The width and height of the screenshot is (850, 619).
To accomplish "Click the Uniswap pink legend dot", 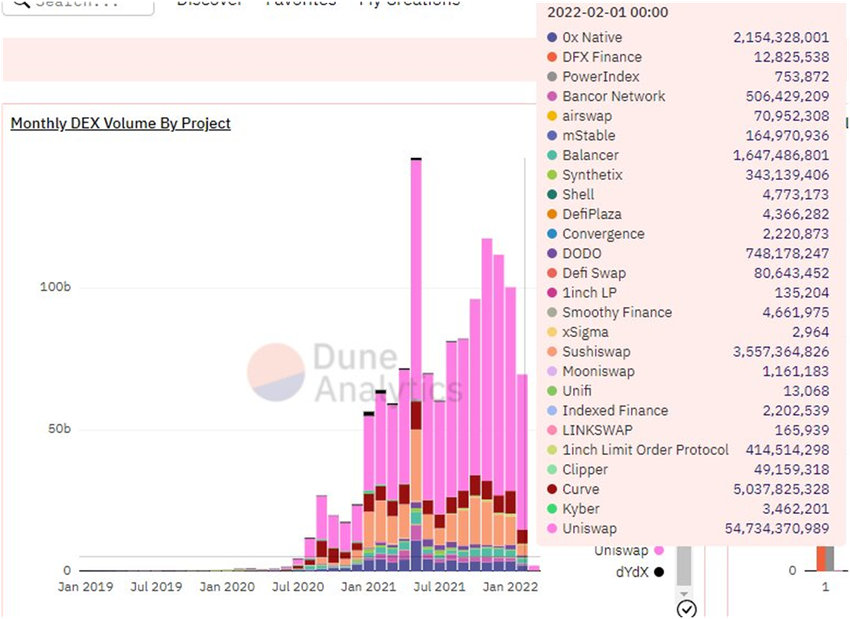I will click(x=659, y=551).
